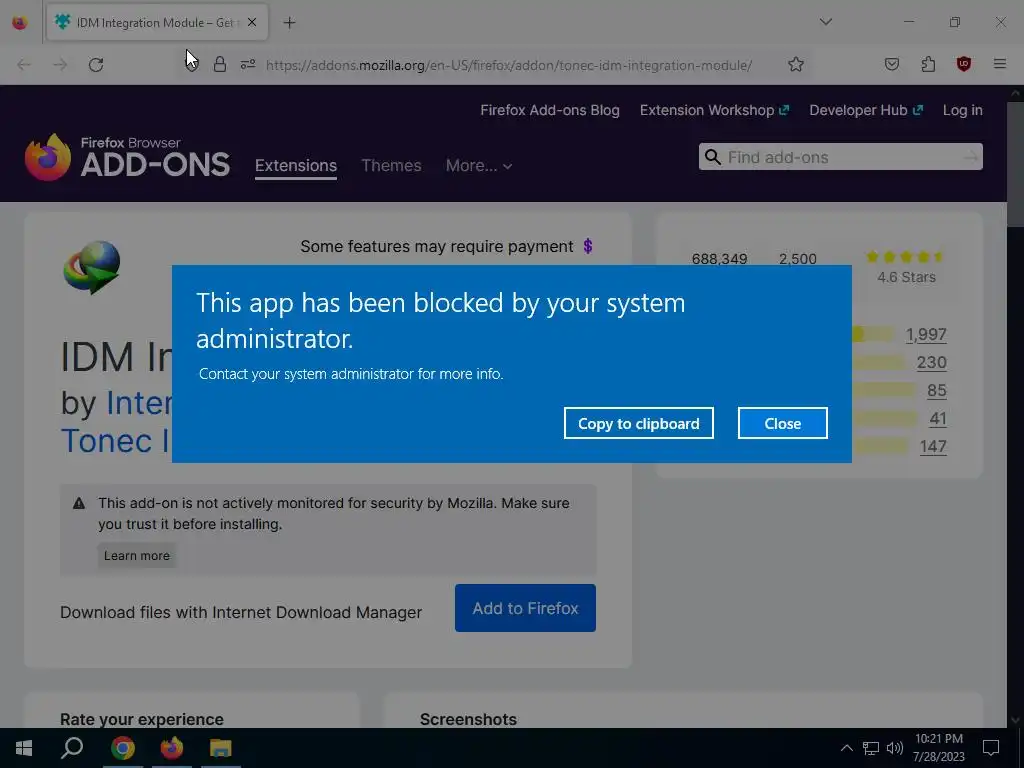Viewport: 1024px width, 768px height.
Task: Close the blocked app dialog
Action: point(782,423)
